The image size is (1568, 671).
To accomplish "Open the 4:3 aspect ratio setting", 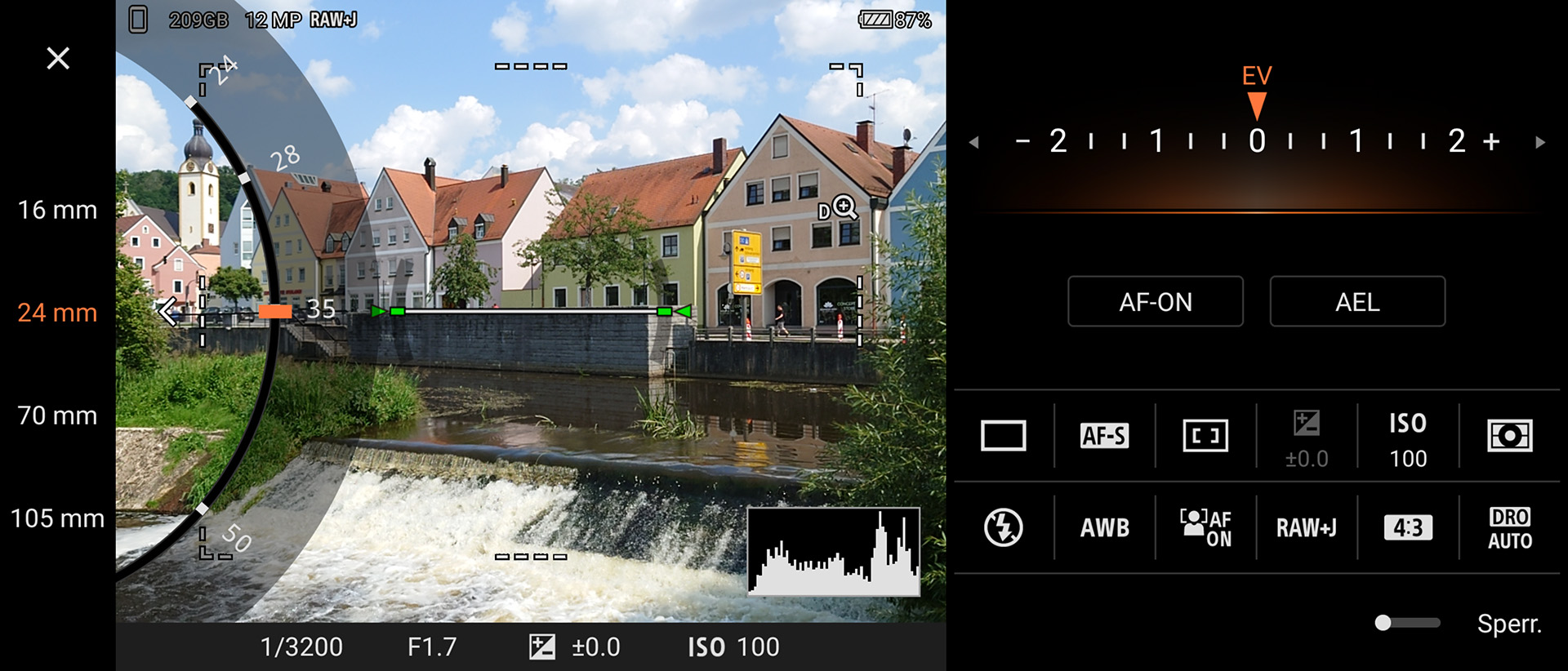I will click(1408, 527).
